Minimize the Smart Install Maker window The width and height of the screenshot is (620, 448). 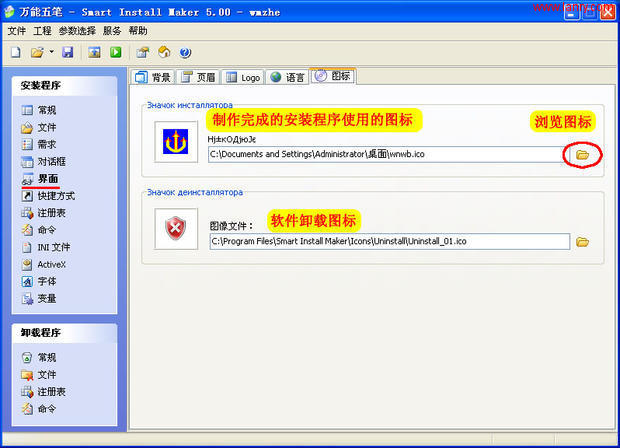click(x=571, y=13)
